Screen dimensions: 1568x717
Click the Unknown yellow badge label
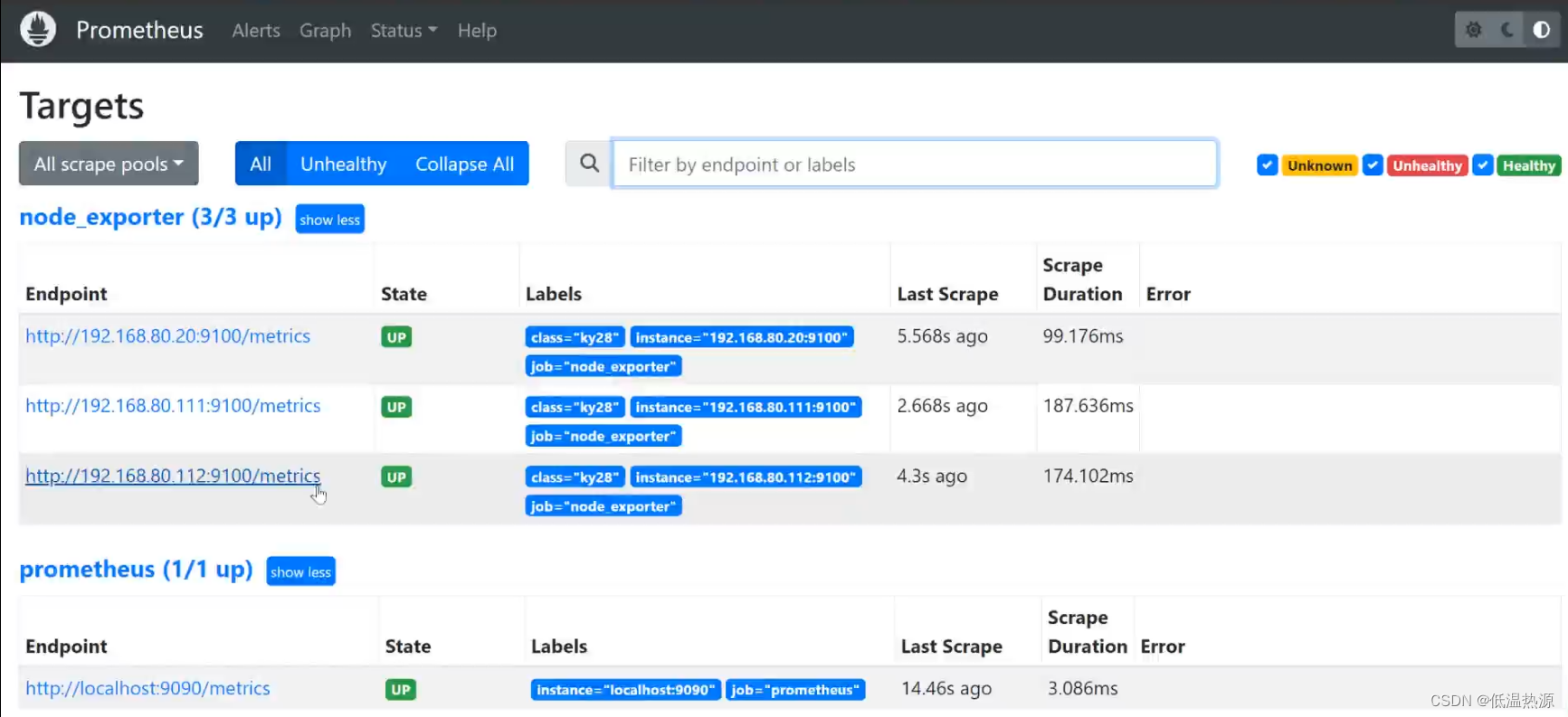1319,165
